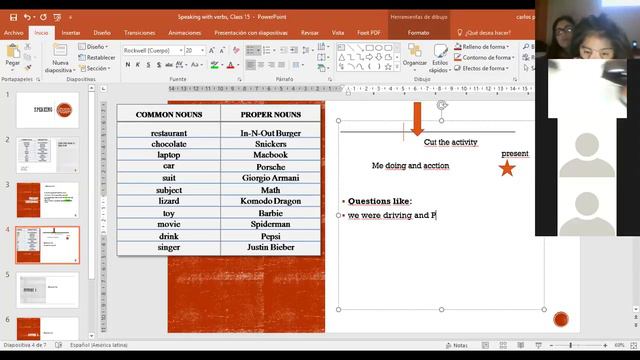Apply the text highlight color swatch
The width and height of the screenshot is (640, 360).
click(214, 65)
